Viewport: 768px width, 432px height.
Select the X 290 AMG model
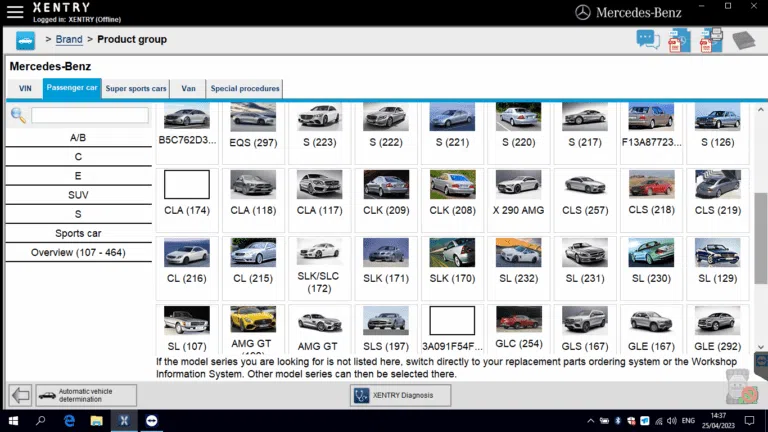(x=519, y=199)
